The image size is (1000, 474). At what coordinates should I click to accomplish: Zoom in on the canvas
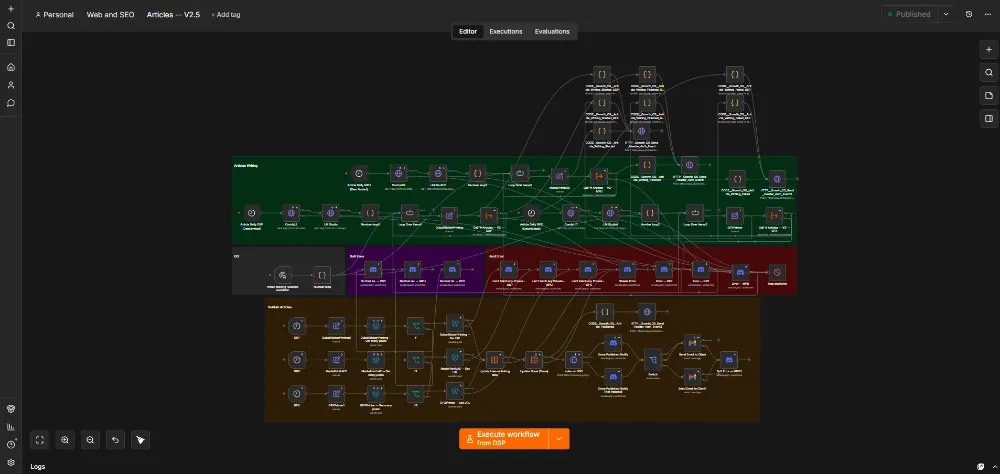(x=65, y=440)
